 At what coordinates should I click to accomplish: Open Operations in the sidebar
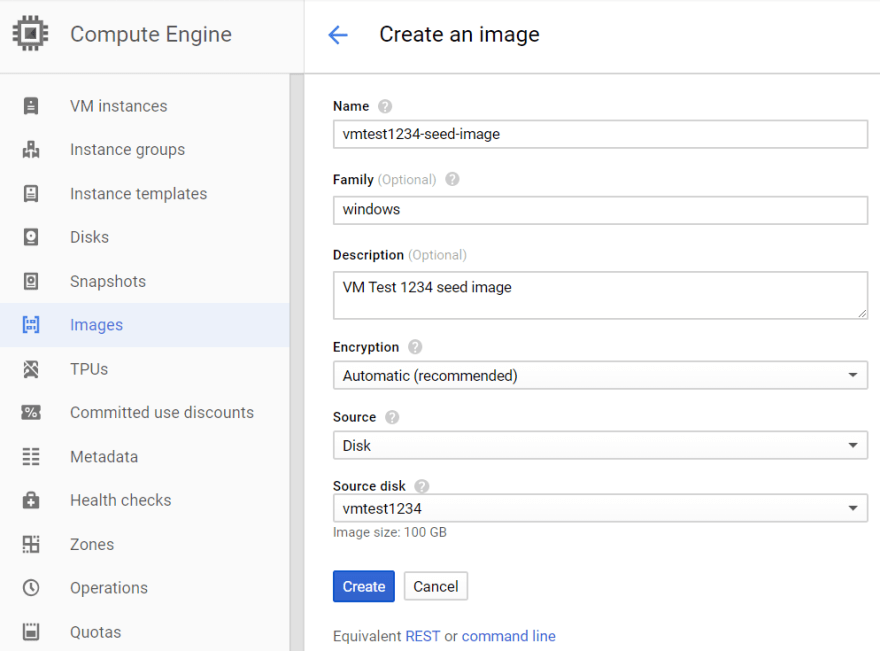pyautogui.click(x=145, y=588)
